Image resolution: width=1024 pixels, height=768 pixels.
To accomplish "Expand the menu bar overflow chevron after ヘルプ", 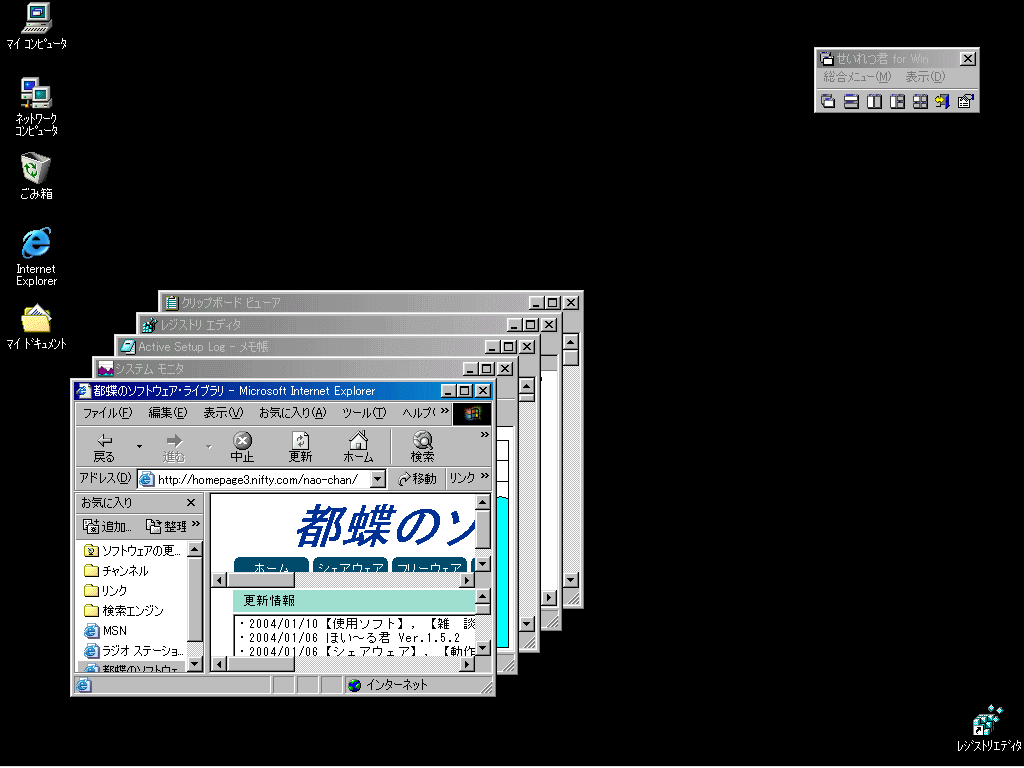I will pyautogui.click(x=445, y=411).
